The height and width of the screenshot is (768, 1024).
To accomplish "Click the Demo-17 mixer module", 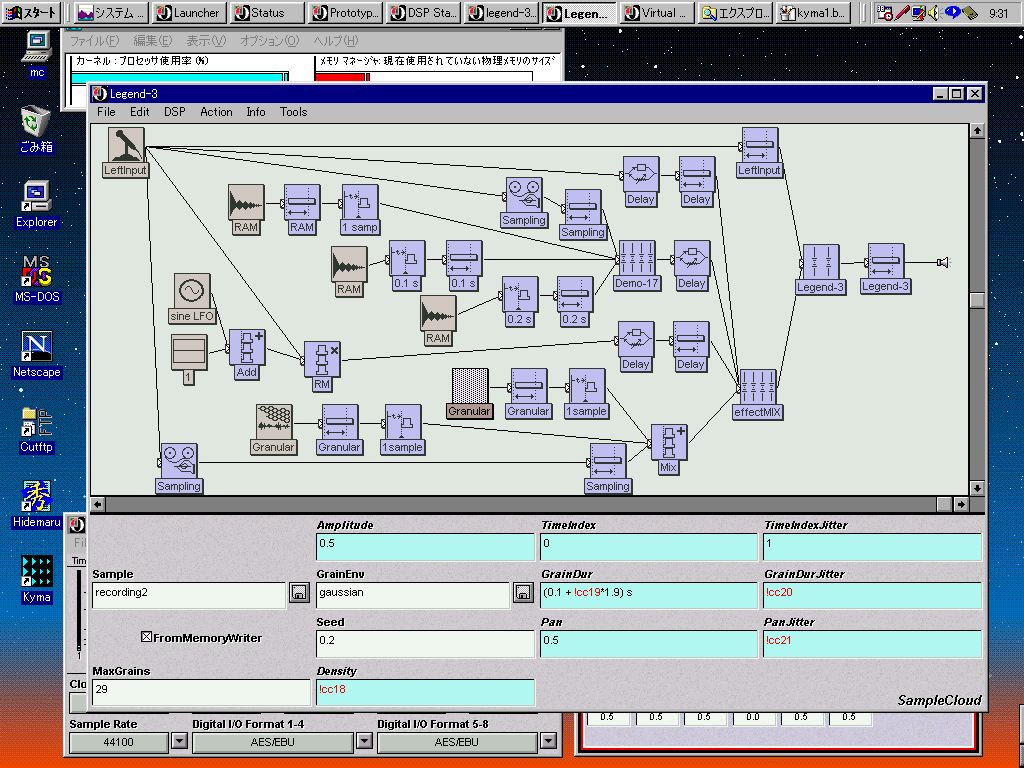I will click(x=637, y=259).
